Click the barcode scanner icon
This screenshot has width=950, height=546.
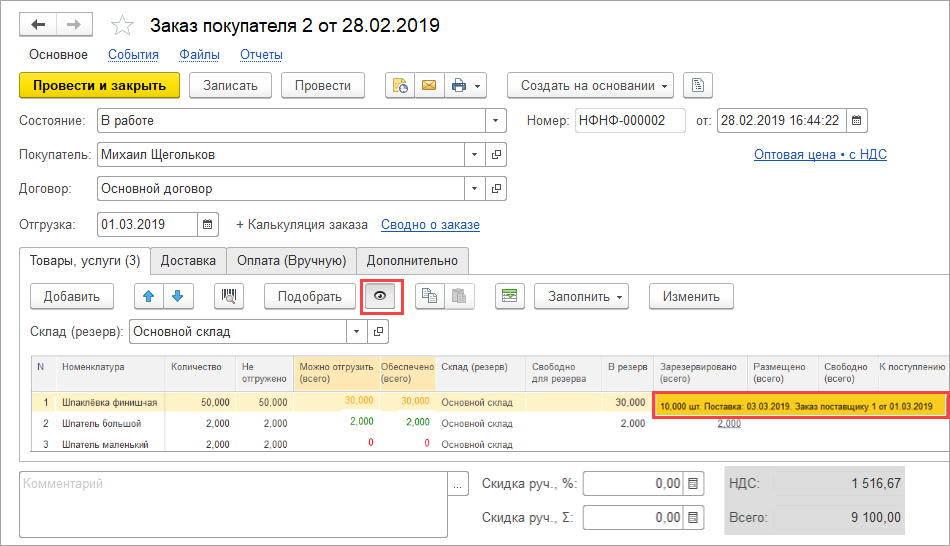tap(229, 296)
